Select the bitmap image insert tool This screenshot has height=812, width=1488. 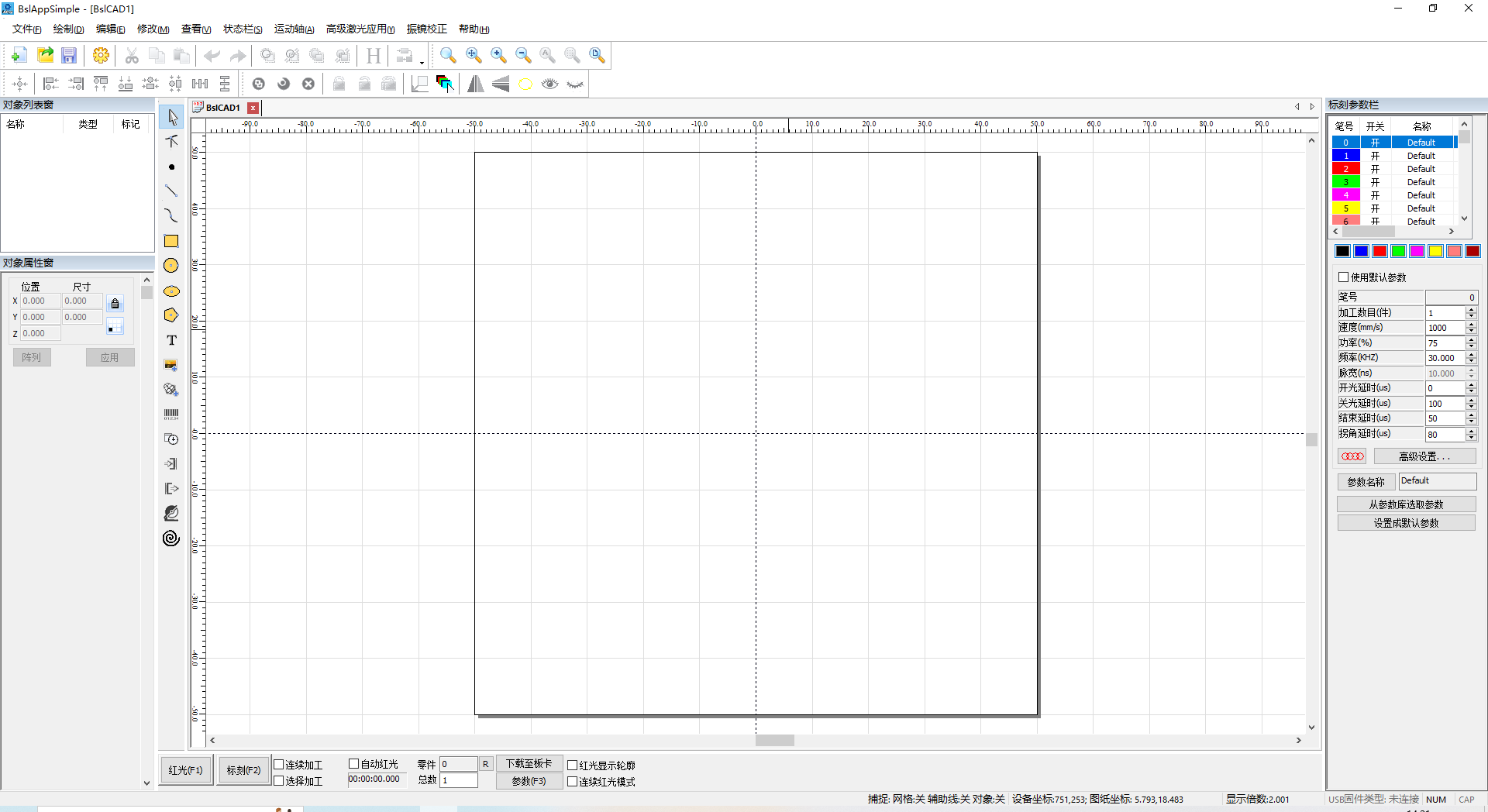click(171, 365)
